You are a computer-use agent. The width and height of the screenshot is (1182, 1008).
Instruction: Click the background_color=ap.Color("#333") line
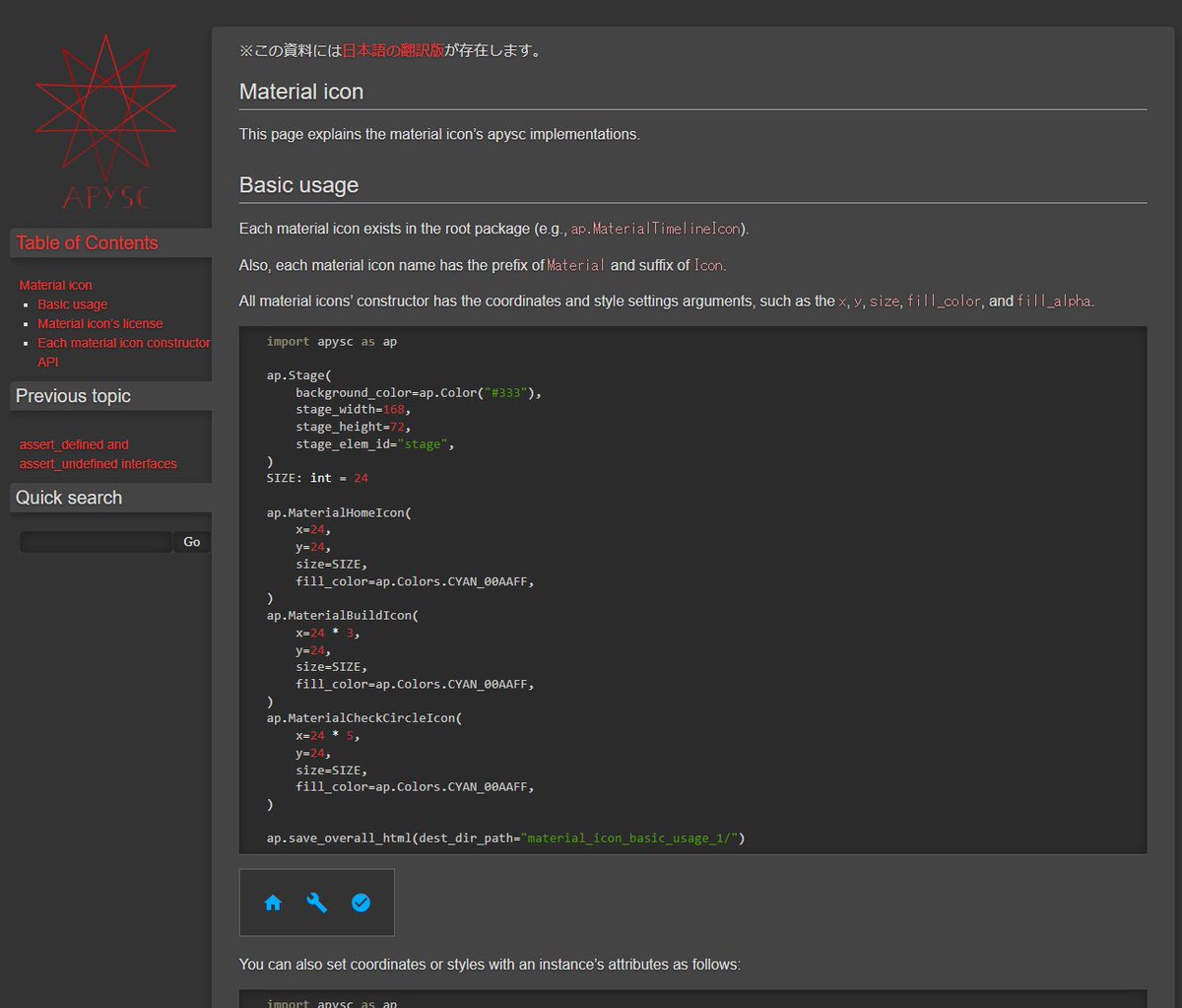419,392
